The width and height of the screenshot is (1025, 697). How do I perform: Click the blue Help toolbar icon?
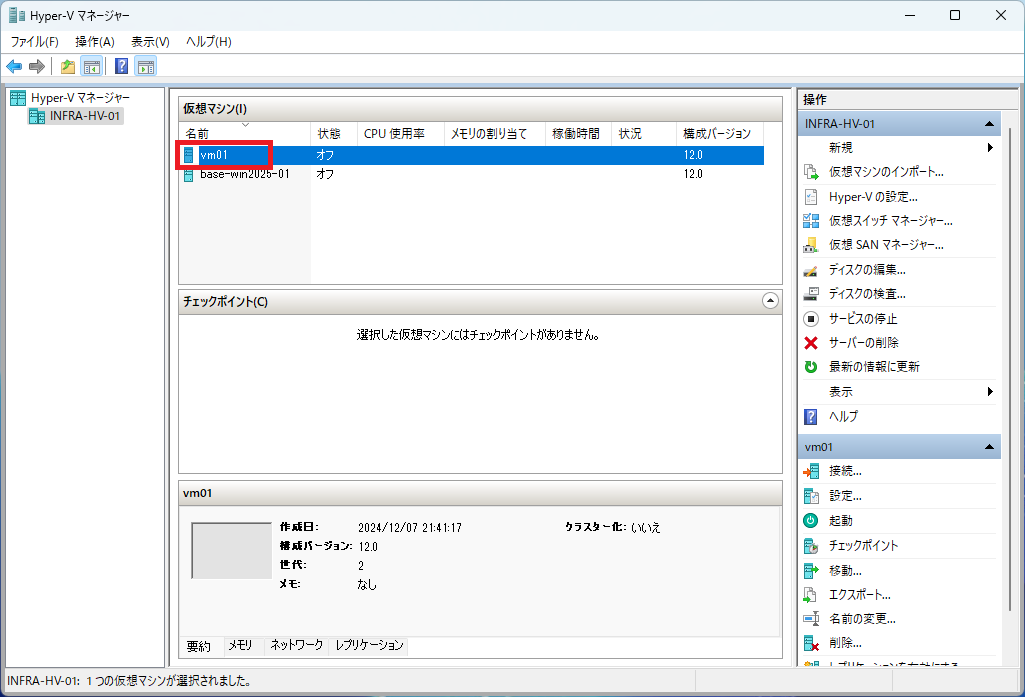[121, 66]
